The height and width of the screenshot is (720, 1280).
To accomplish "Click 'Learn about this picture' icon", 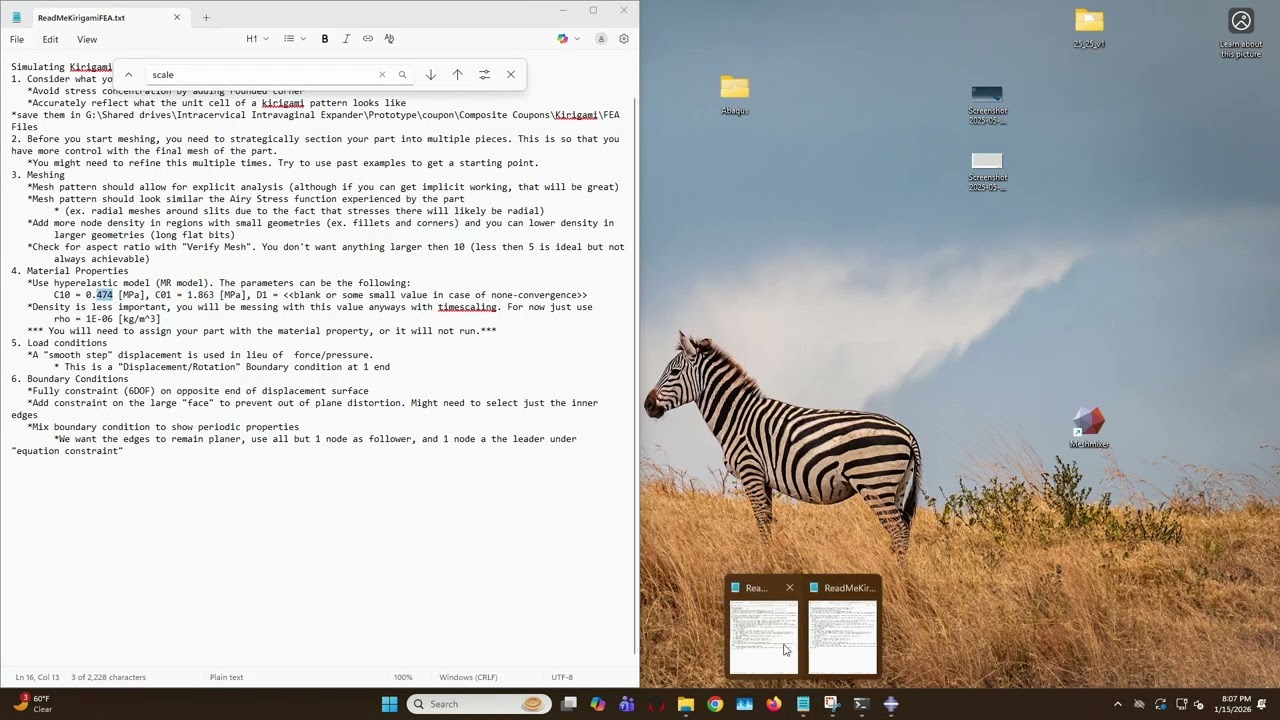I will pos(1241,33).
